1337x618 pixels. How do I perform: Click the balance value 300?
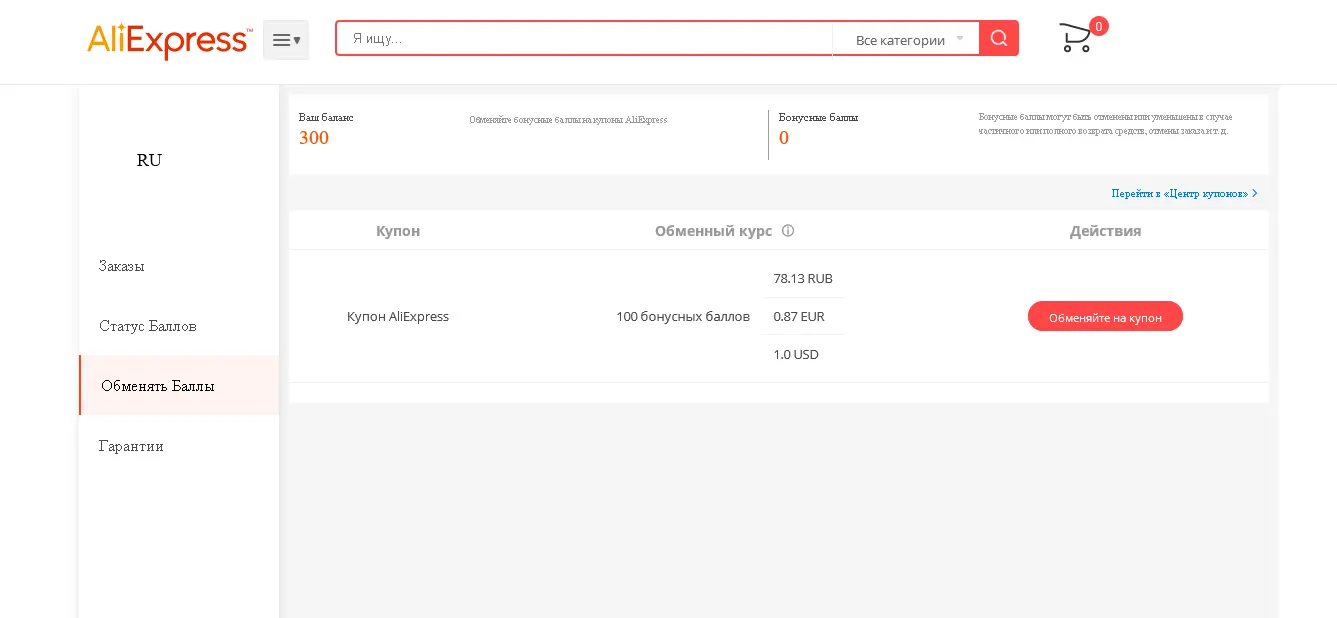point(314,138)
